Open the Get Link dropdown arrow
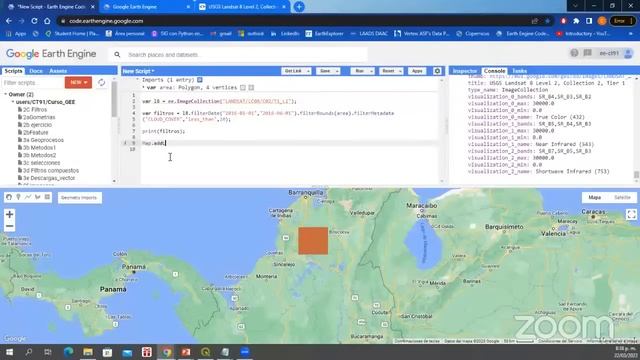The width and height of the screenshot is (640, 360). click(308, 71)
